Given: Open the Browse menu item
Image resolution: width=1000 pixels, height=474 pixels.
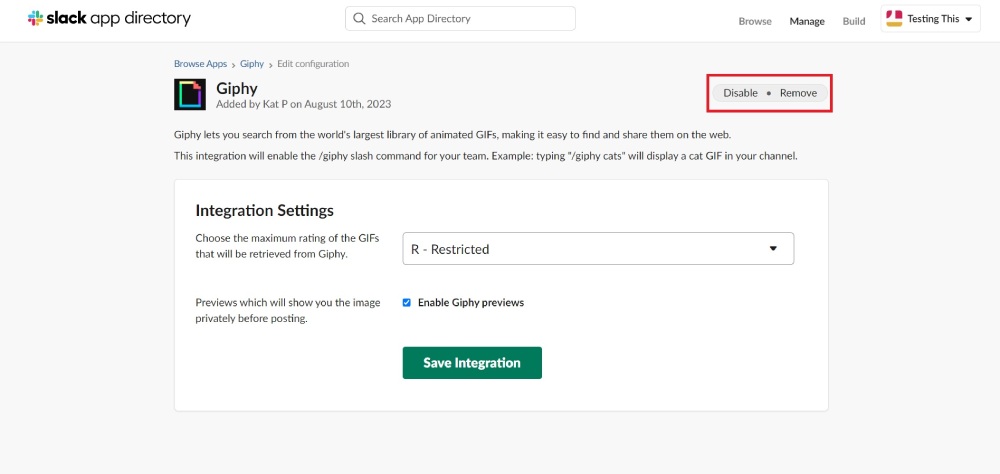Looking at the screenshot, I should pyautogui.click(x=755, y=21).
